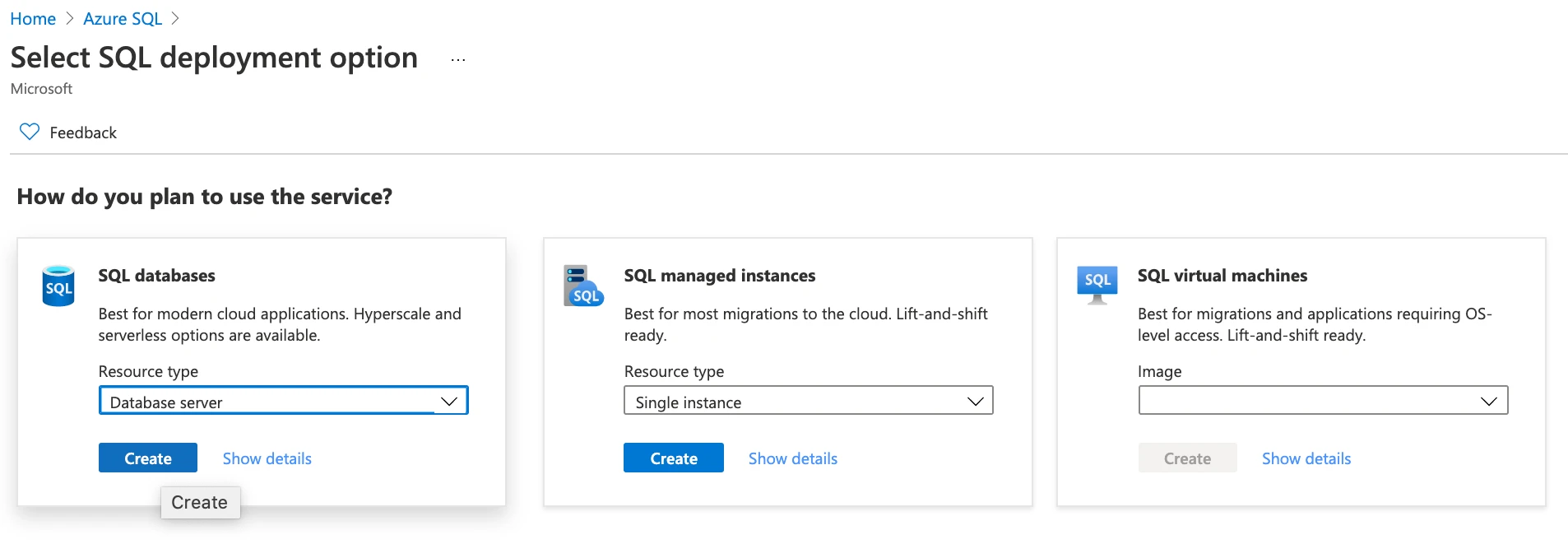The height and width of the screenshot is (544, 1568).
Task: Click Create under SQL databases
Action: pos(148,458)
